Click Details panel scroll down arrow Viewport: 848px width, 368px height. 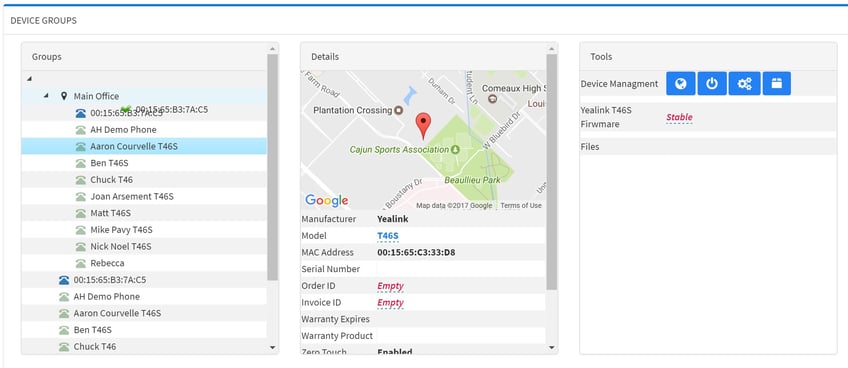pyautogui.click(x=552, y=347)
